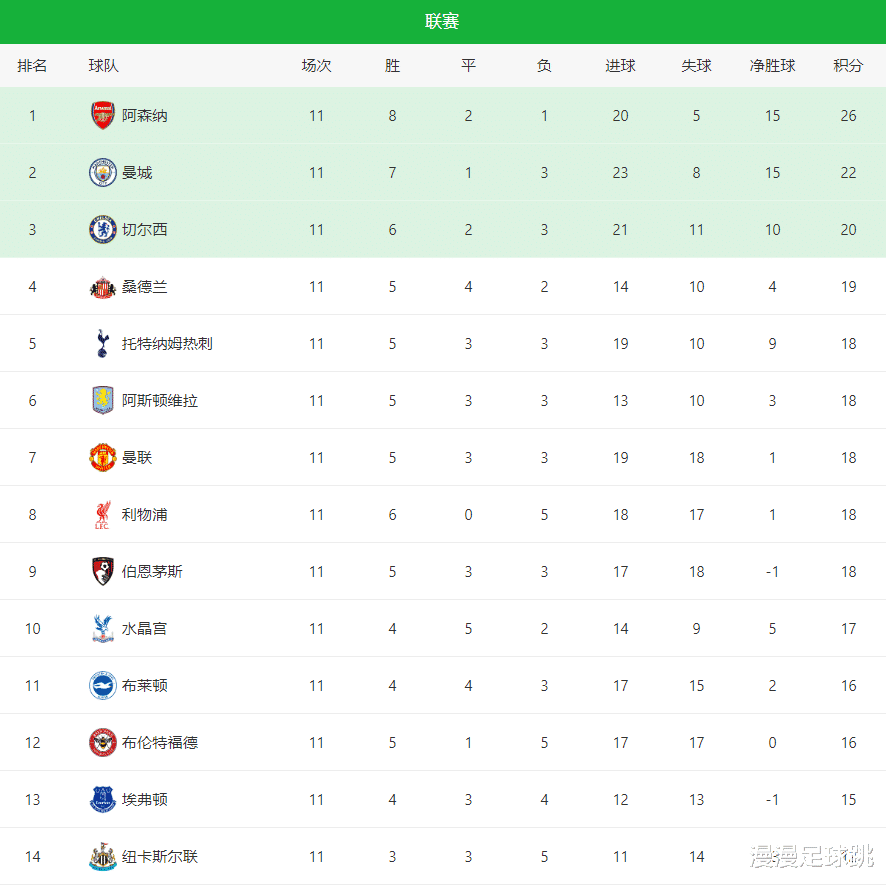
Task: Click the Liverpool club crest icon
Action: point(102,515)
